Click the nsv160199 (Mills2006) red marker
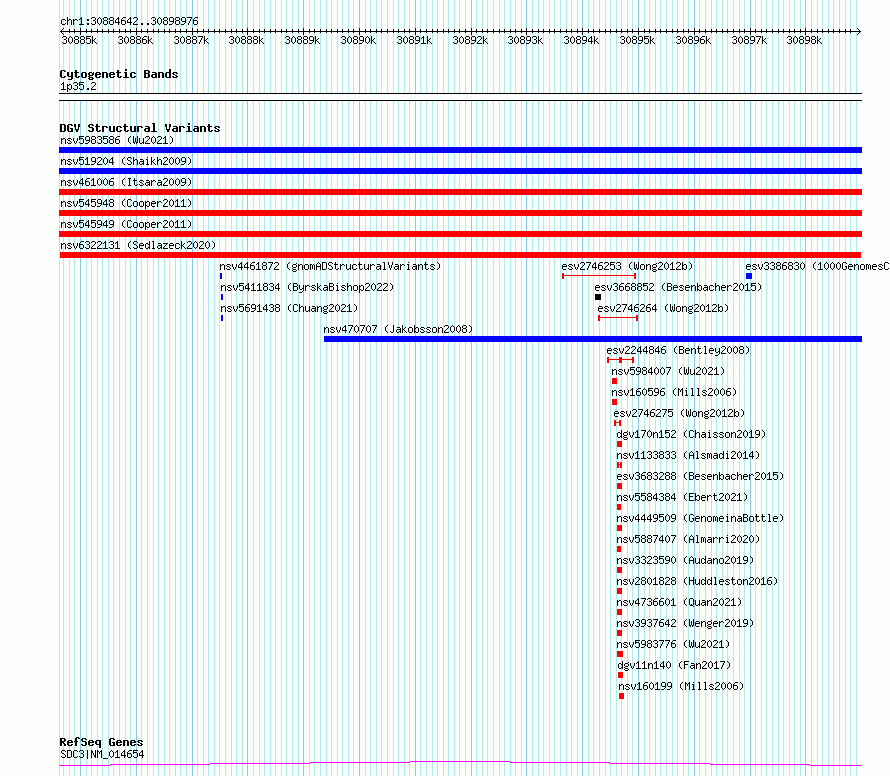 [x=622, y=696]
